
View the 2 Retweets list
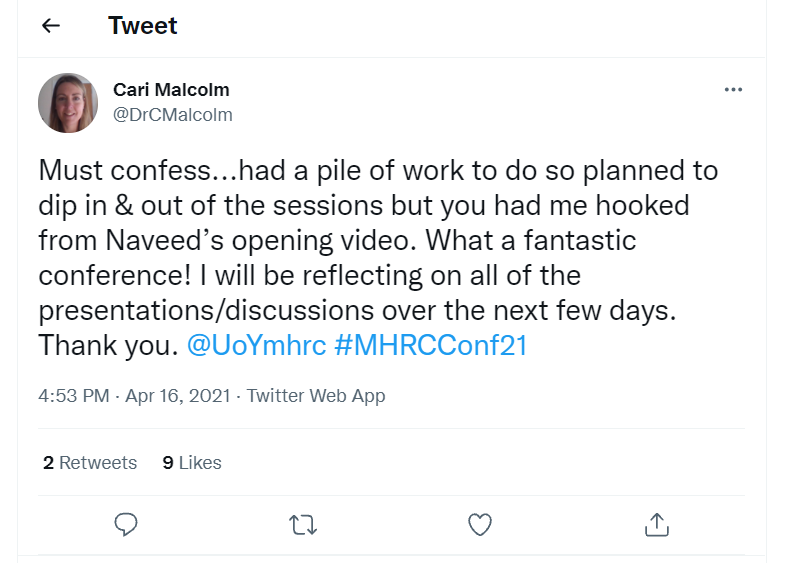pos(90,462)
